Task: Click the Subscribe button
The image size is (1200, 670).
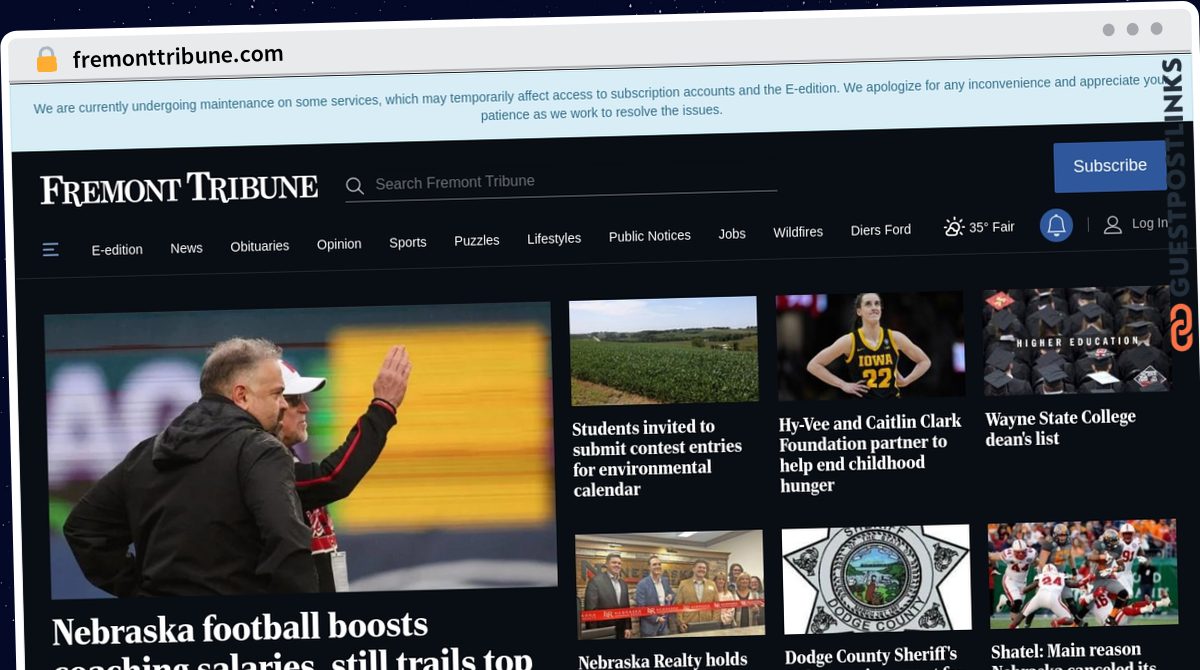Action: (x=1110, y=166)
